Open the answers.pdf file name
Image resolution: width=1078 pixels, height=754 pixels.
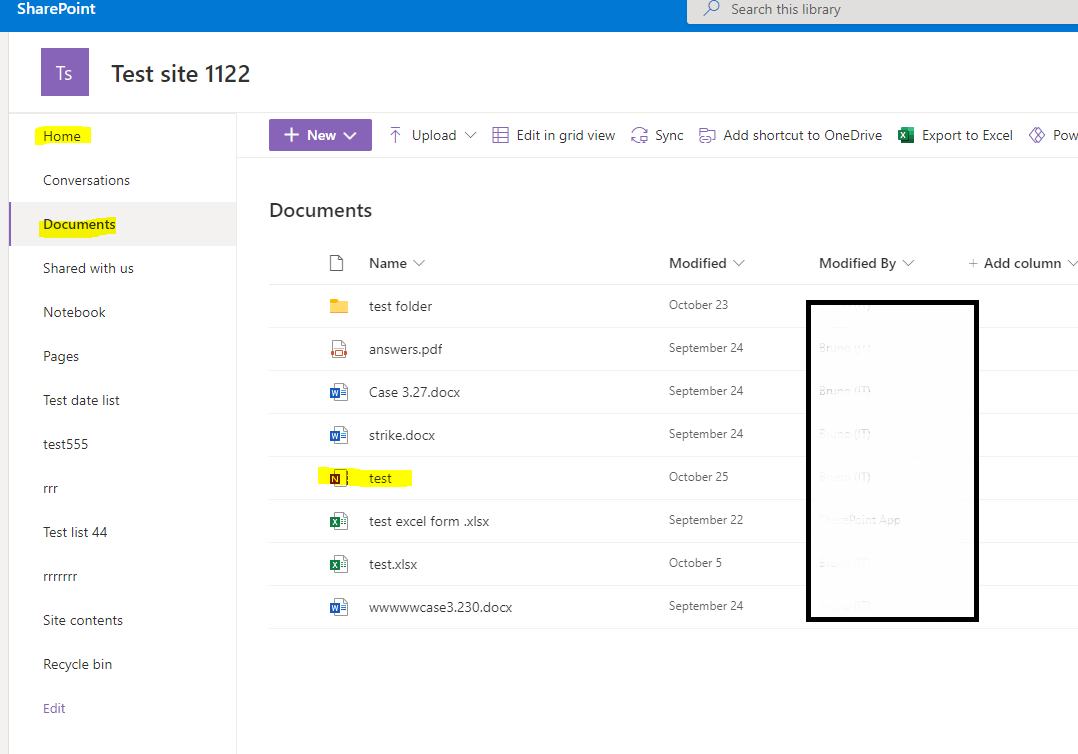(x=406, y=349)
